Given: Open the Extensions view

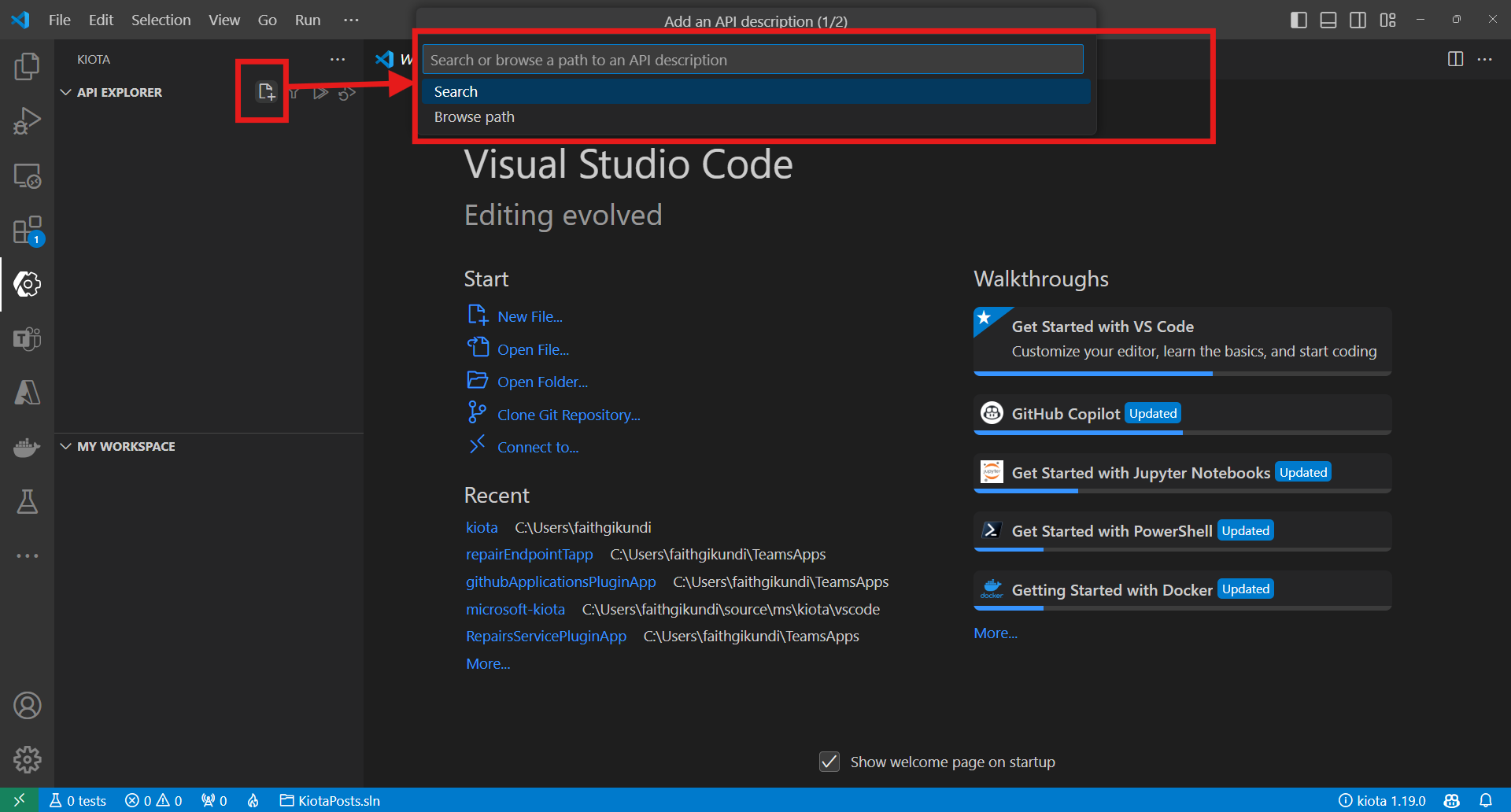Looking at the screenshot, I should [x=27, y=231].
